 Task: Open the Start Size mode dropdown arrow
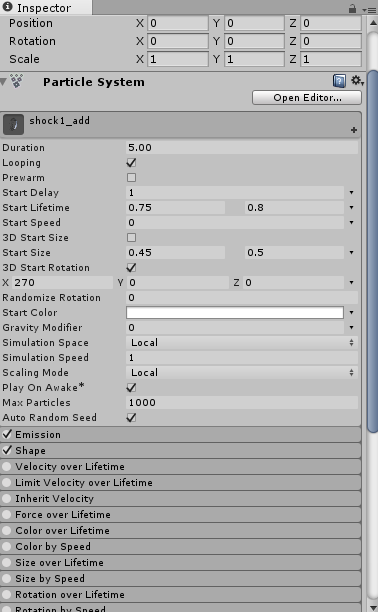pyautogui.click(x=351, y=253)
